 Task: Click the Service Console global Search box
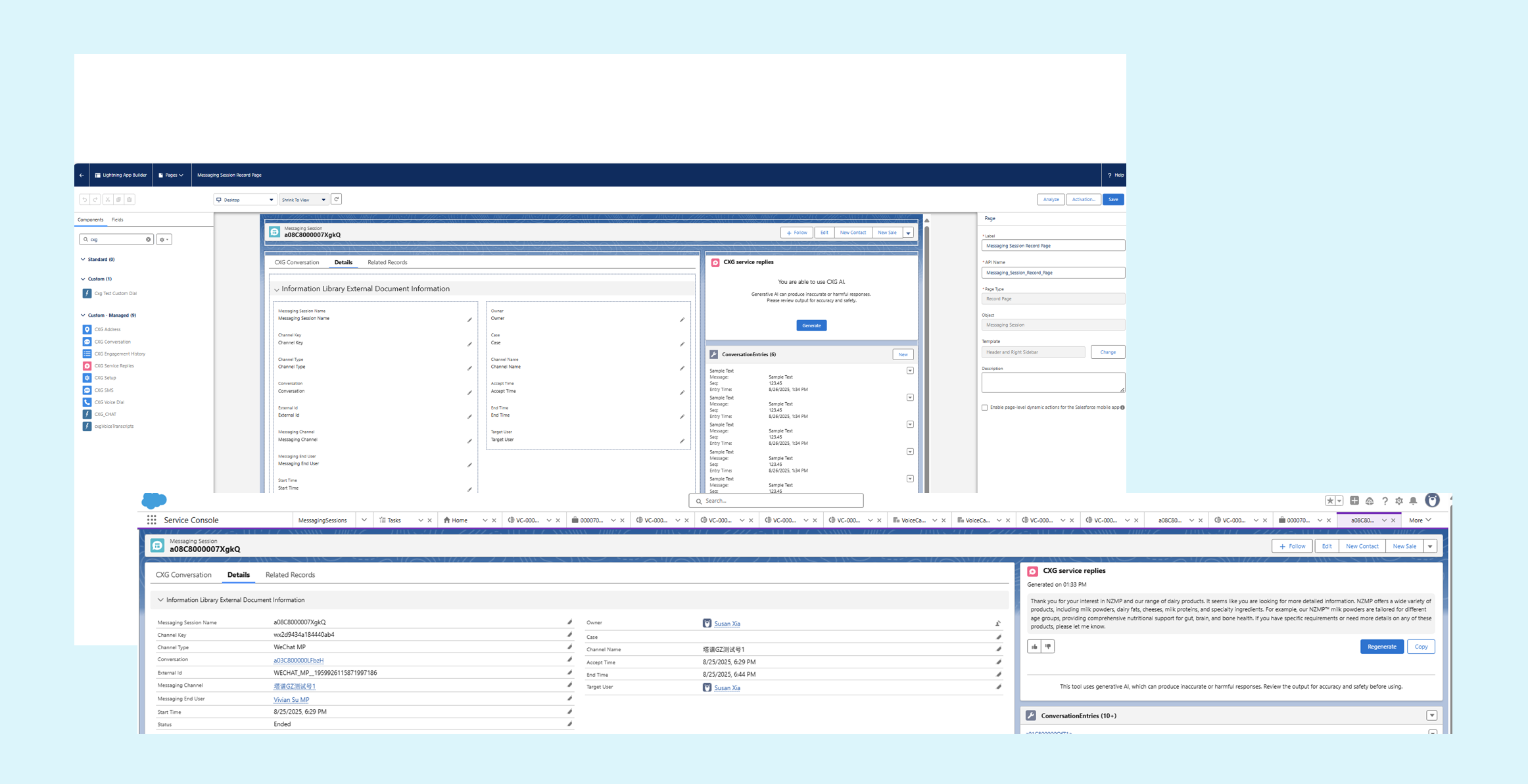(776, 501)
